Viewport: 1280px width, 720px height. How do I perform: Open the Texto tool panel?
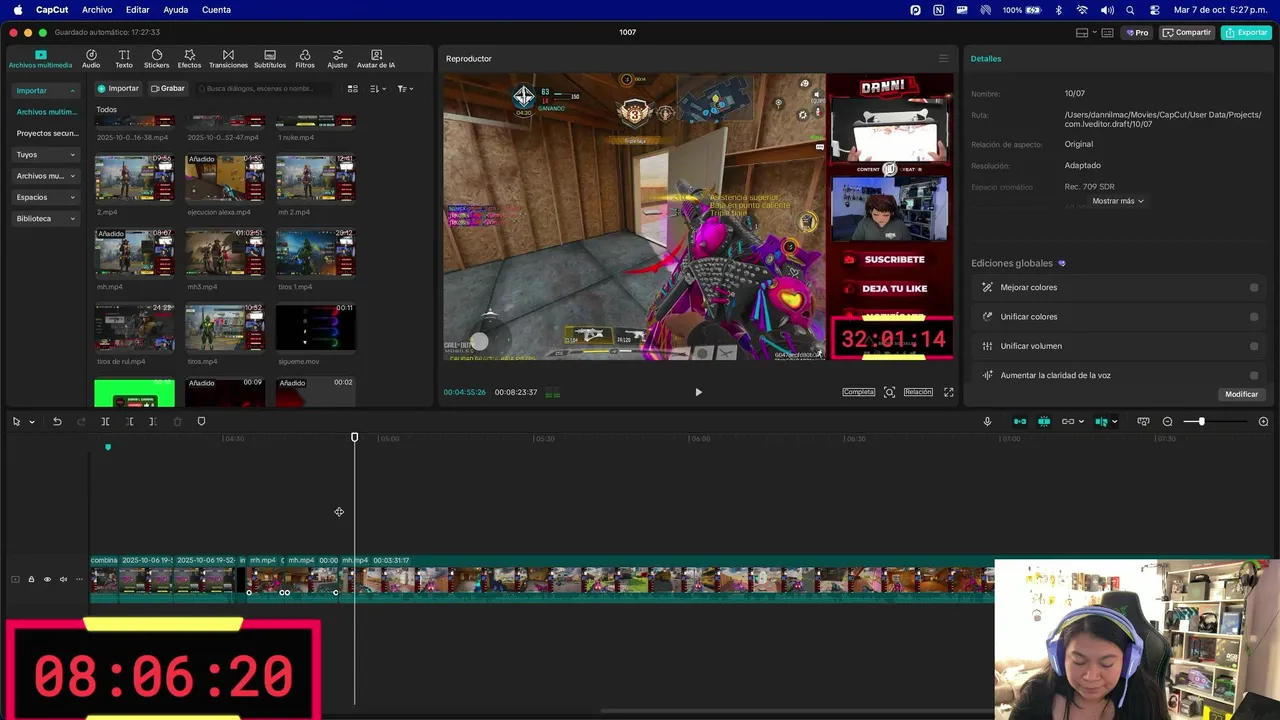(124, 59)
